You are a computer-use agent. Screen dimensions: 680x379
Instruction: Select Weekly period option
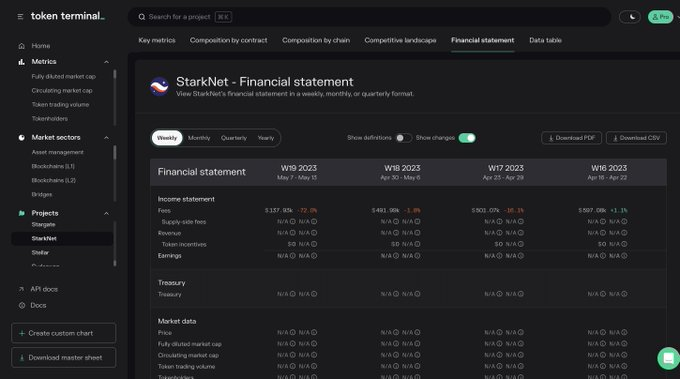coord(167,138)
